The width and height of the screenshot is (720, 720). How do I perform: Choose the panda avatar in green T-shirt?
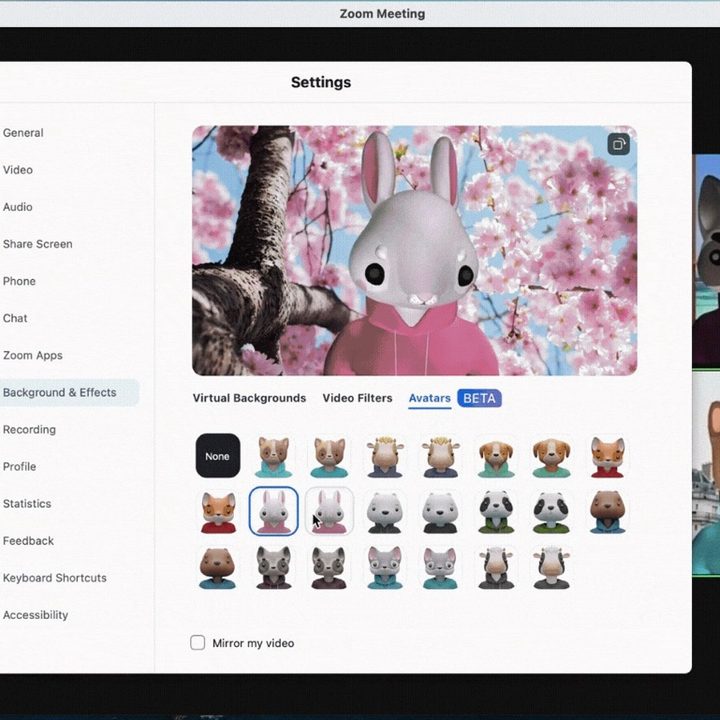[x=551, y=512]
